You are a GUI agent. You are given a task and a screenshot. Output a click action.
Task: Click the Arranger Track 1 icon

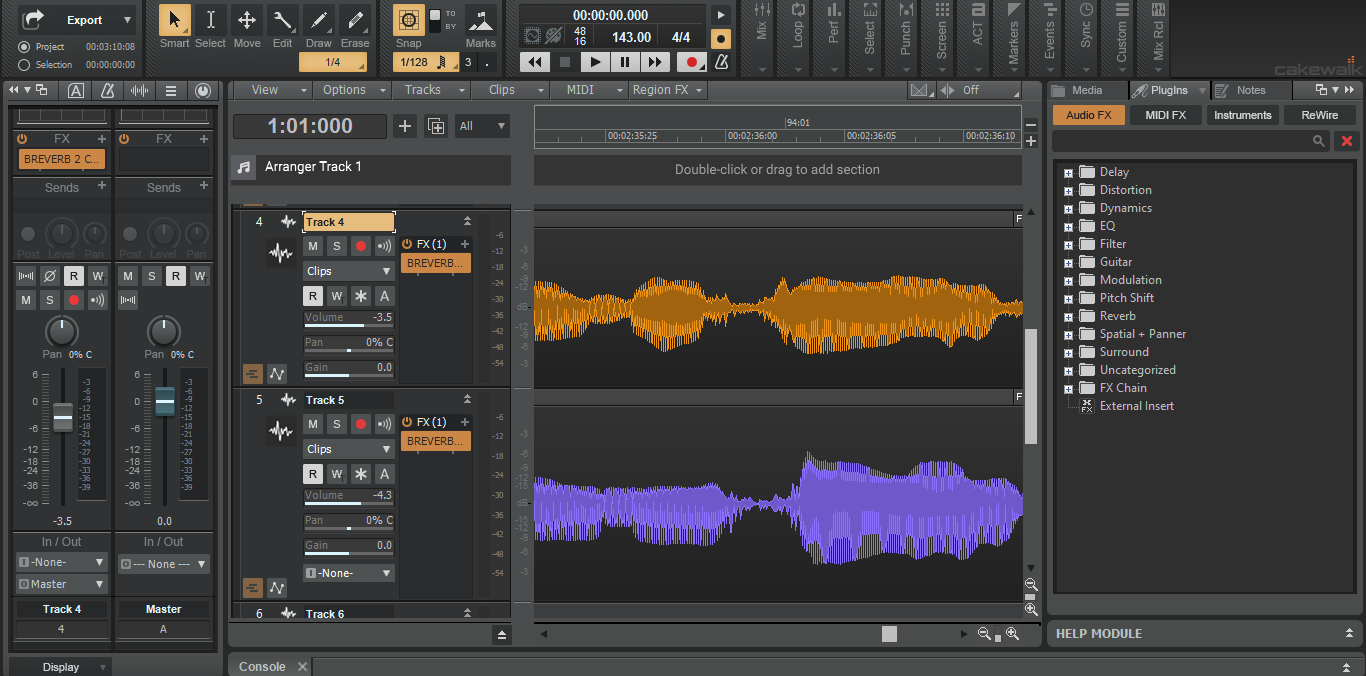coord(243,168)
